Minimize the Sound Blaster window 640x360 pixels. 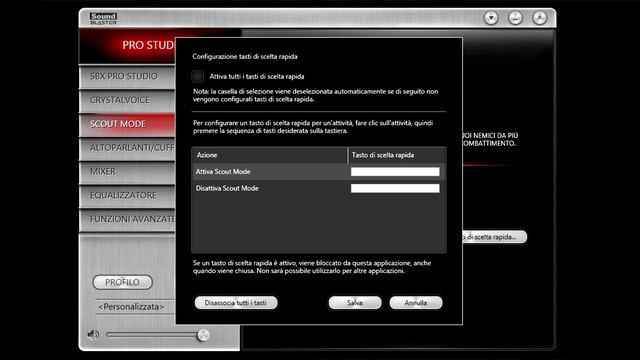click(516, 18)
